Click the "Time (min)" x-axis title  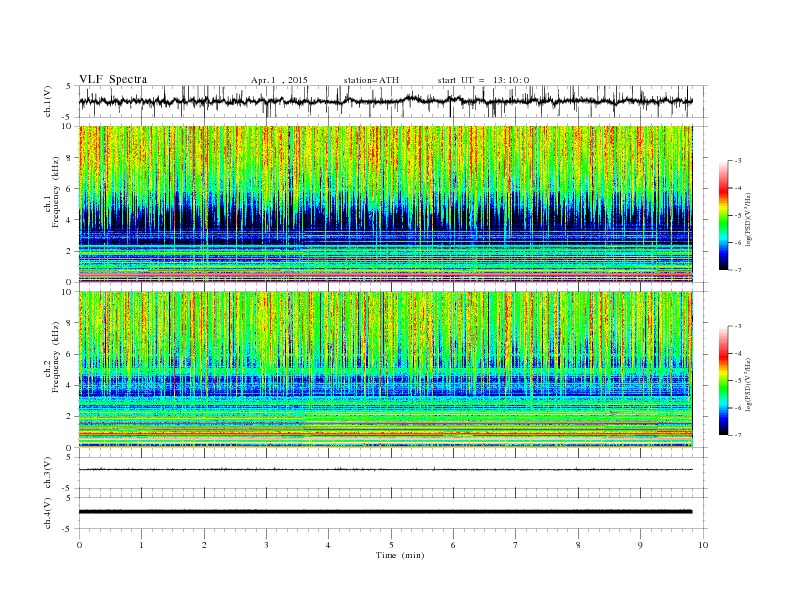point(400,555)
